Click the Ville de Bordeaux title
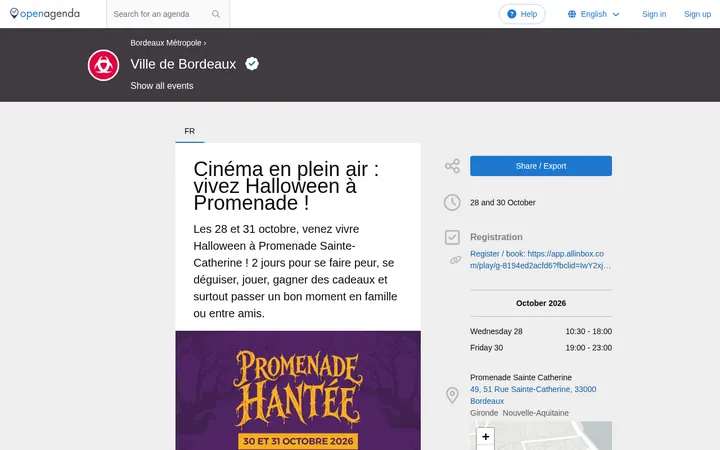720x450 pixels. pyautogui.click(x=183, y=64)
